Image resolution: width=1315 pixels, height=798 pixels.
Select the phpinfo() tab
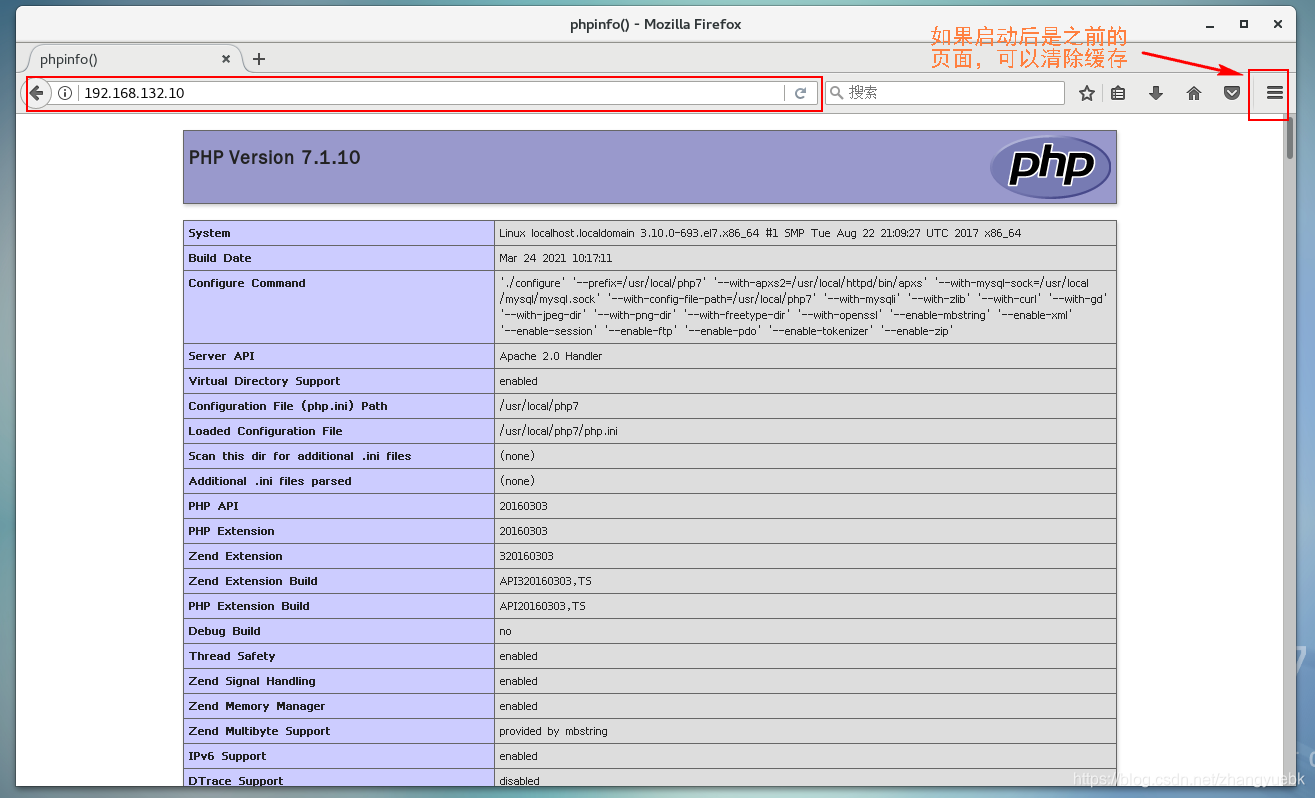pyautogui.click(x=135, y=59)
